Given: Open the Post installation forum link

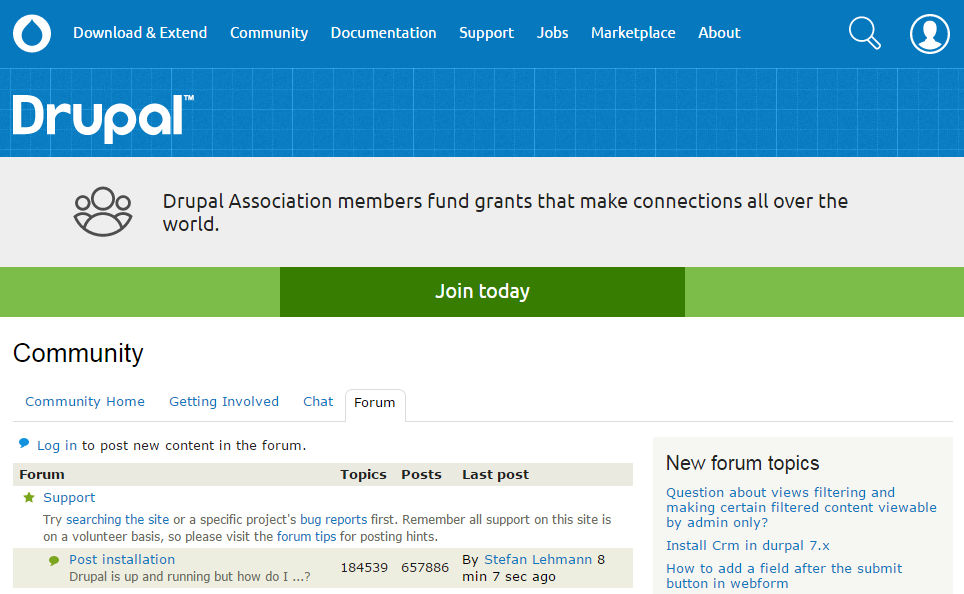Looking at the screenshot, I should (122, 560).
